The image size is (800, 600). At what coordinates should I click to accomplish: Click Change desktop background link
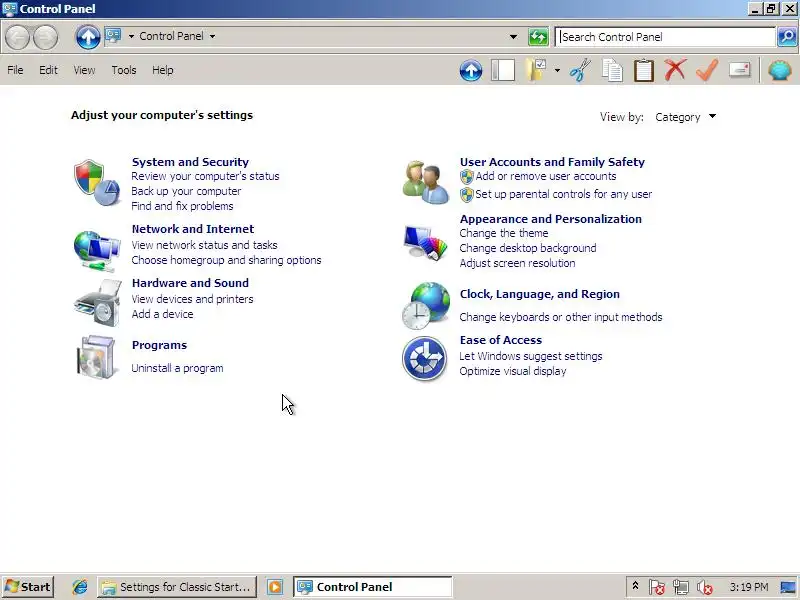[528, 248]
